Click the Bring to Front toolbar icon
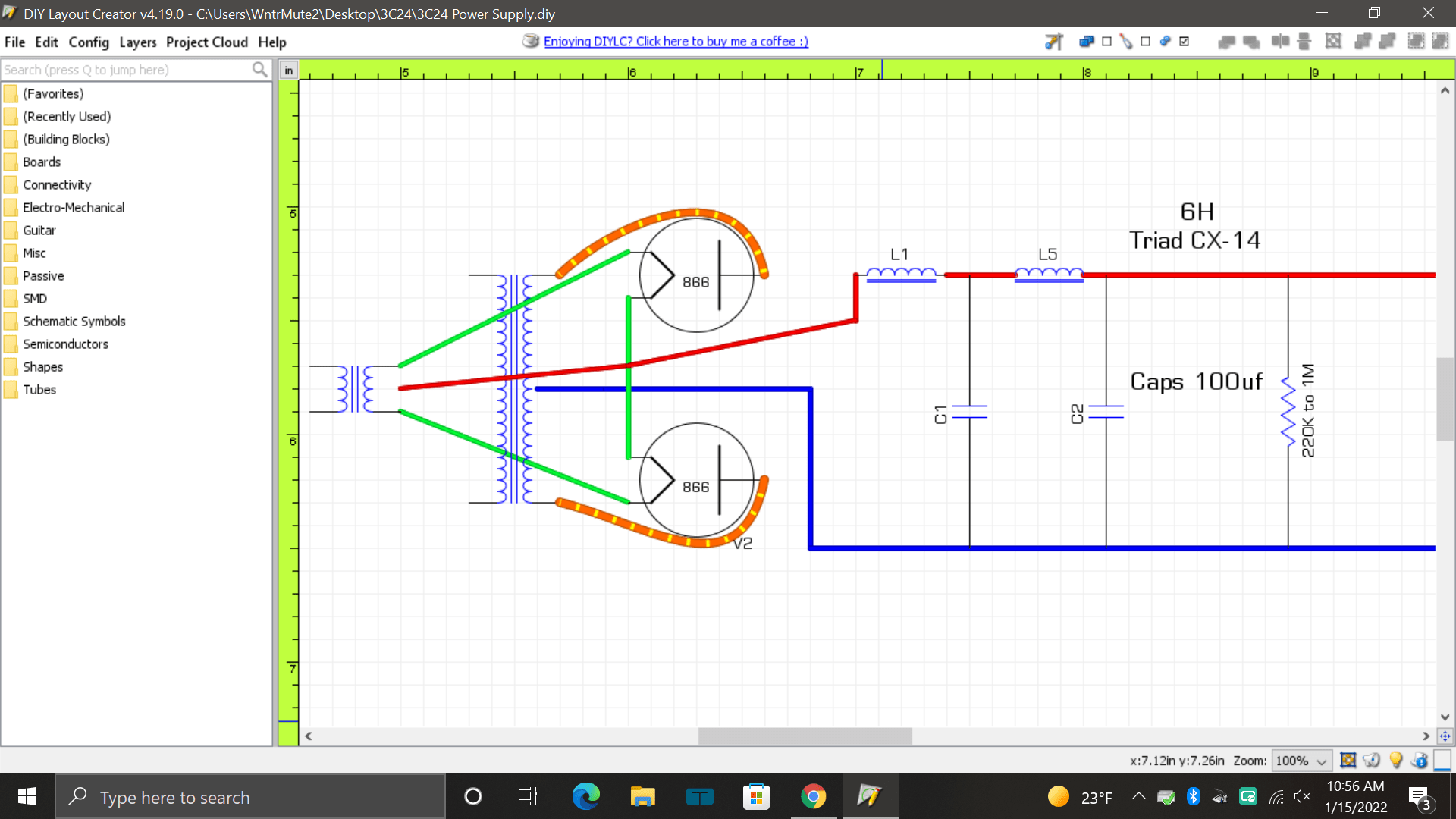This screenshot has height=819, width=1456. click(1251, 42)
